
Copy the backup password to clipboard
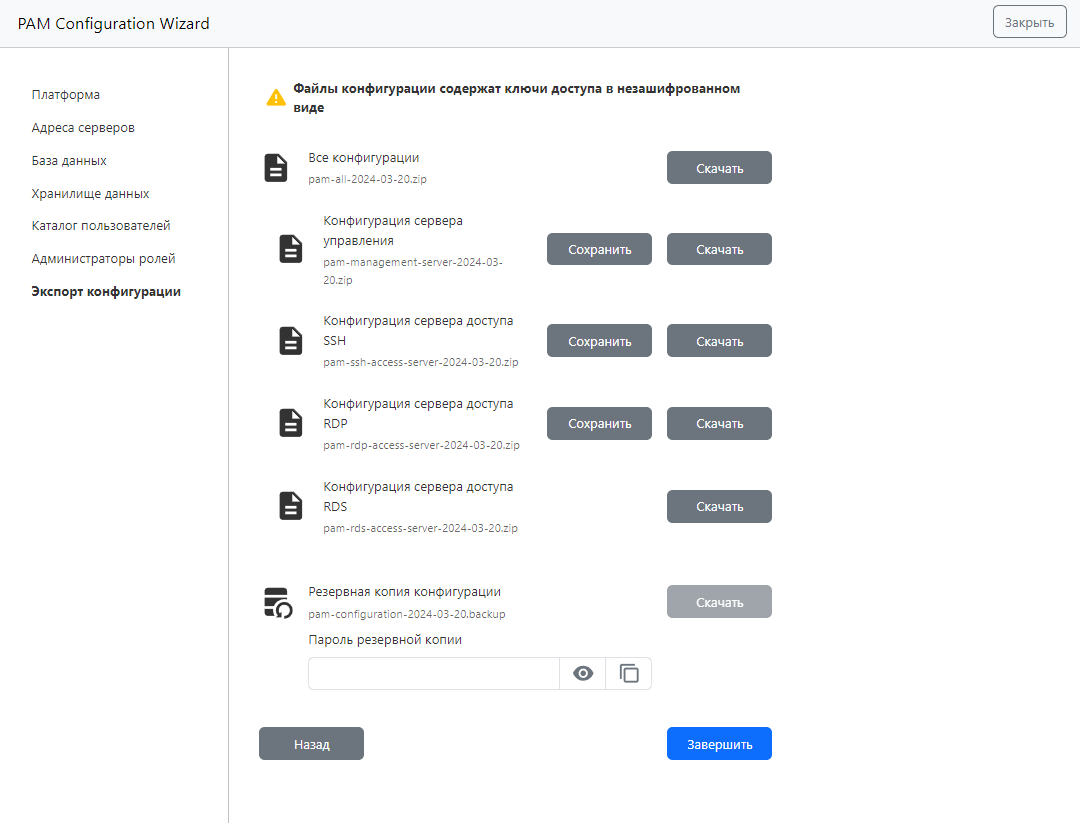(629, 674)
